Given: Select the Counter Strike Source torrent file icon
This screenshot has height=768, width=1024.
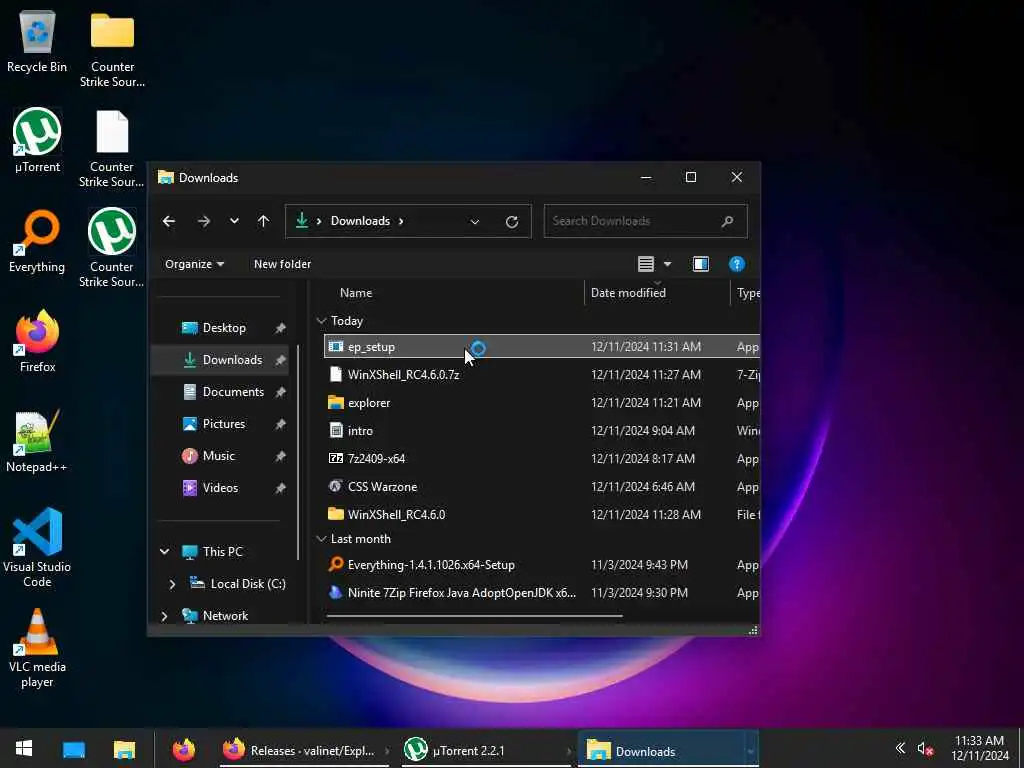Looking at the screenshot, I should point(112,248).
